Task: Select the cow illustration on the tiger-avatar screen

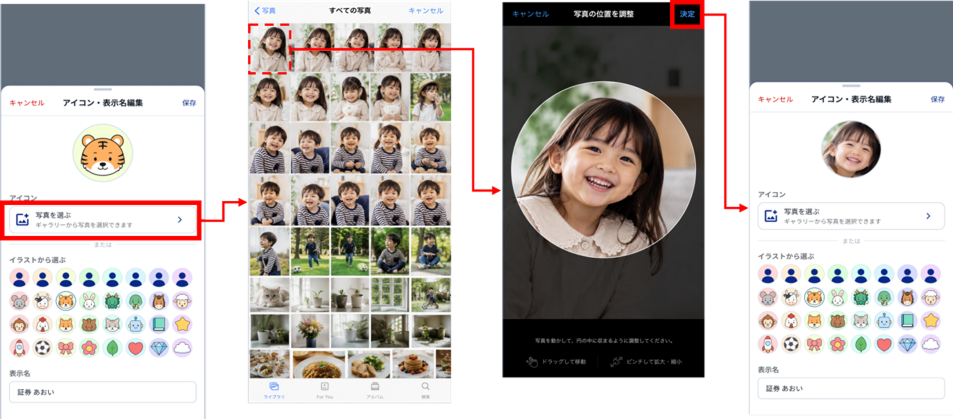Action: coord(43,301)
